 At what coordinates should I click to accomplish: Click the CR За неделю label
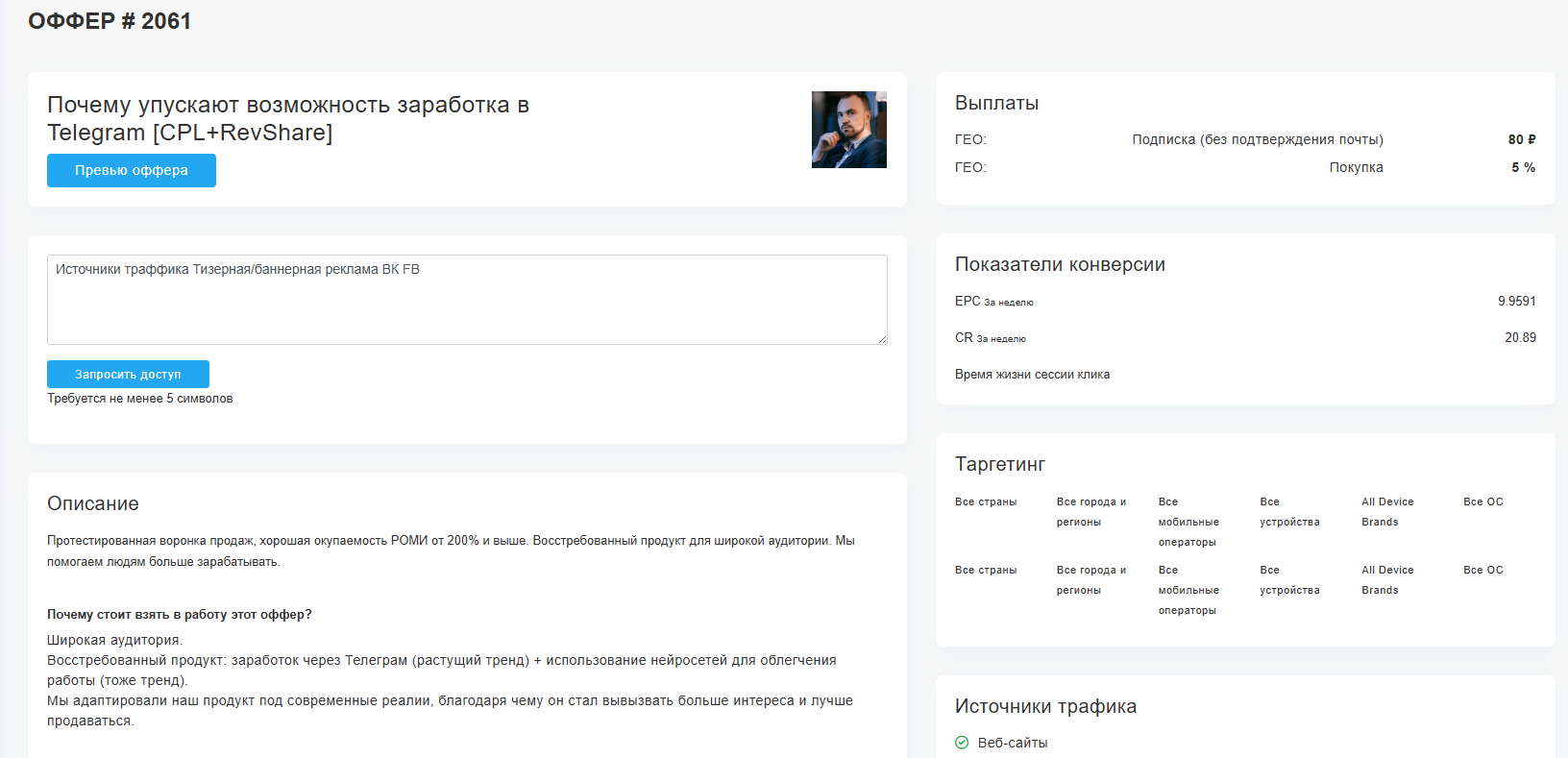pyautogui.click(x=991, y=337)
